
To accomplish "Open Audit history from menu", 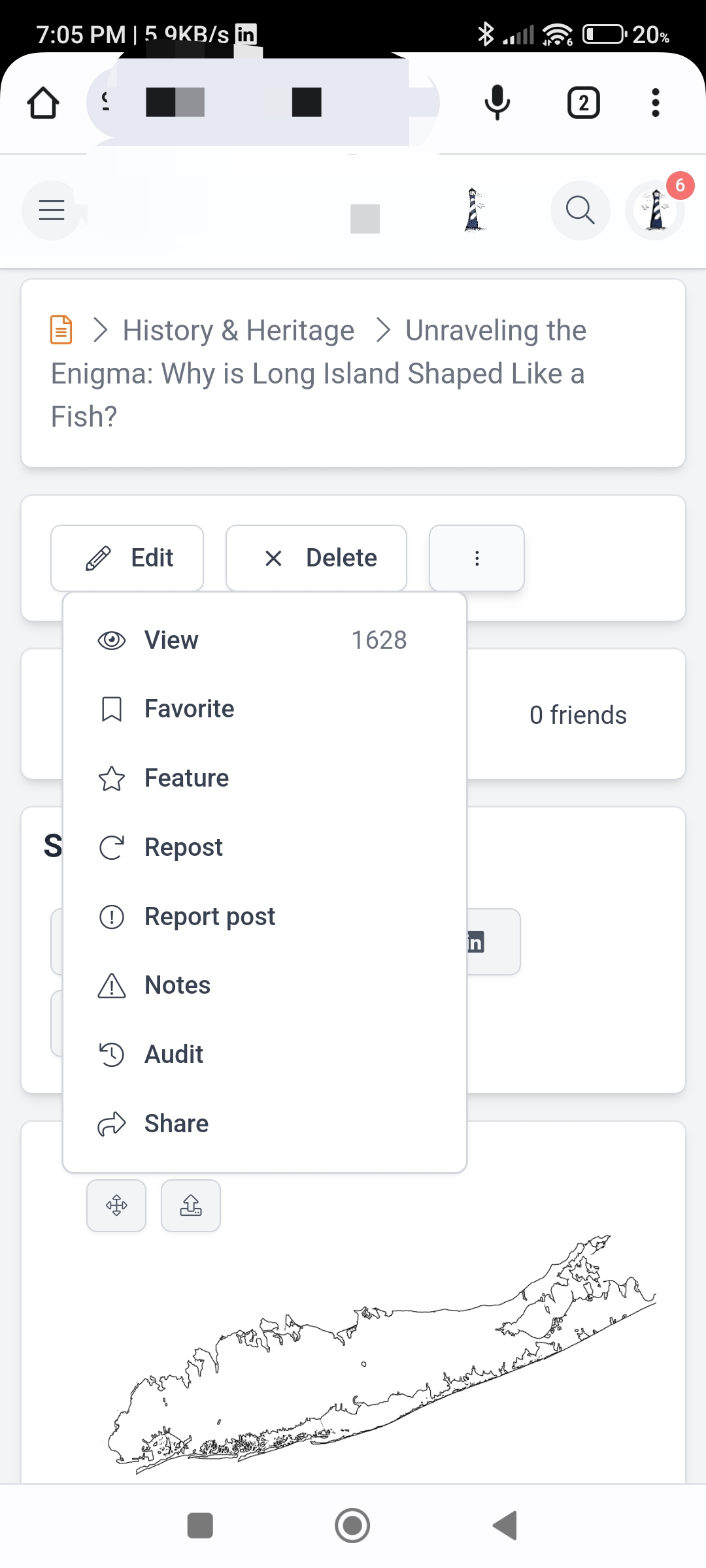I will tap(173, 1054).
